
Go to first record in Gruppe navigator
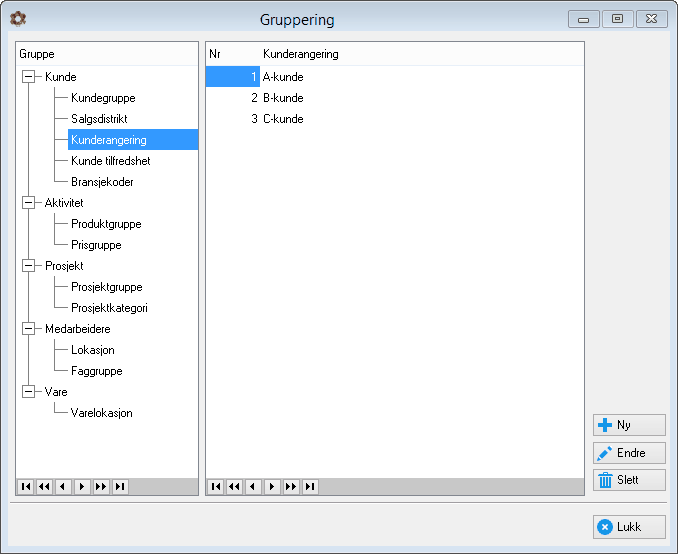coord(26,487)
